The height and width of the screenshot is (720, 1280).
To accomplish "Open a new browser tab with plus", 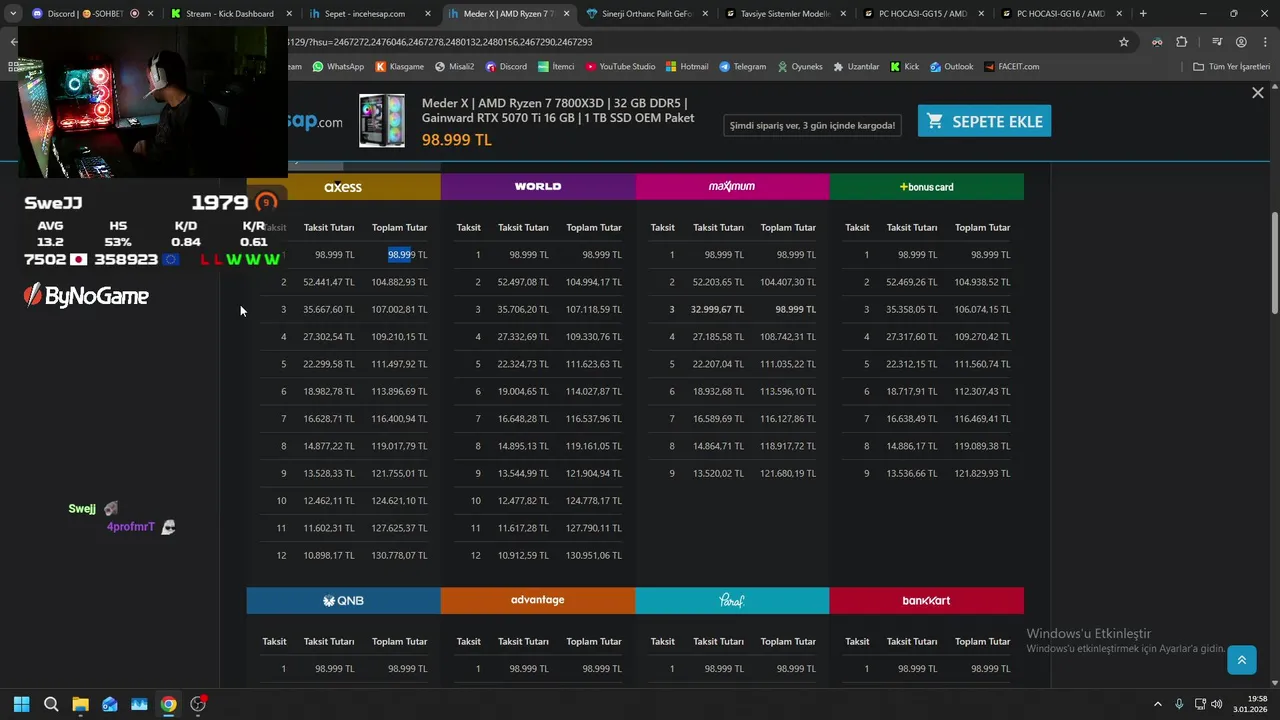I will 1143,14.
